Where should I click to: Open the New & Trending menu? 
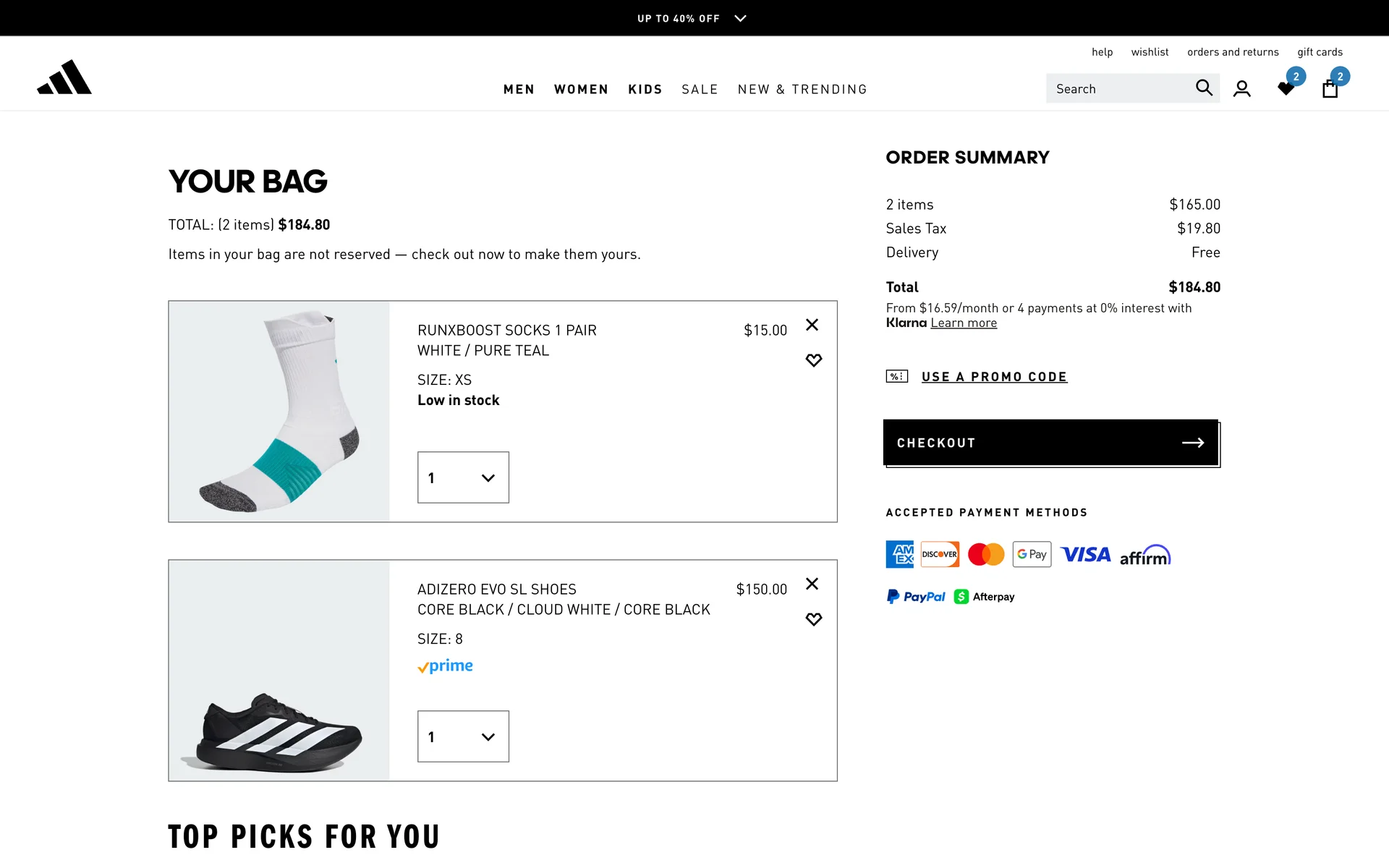[x=802, y=90]
